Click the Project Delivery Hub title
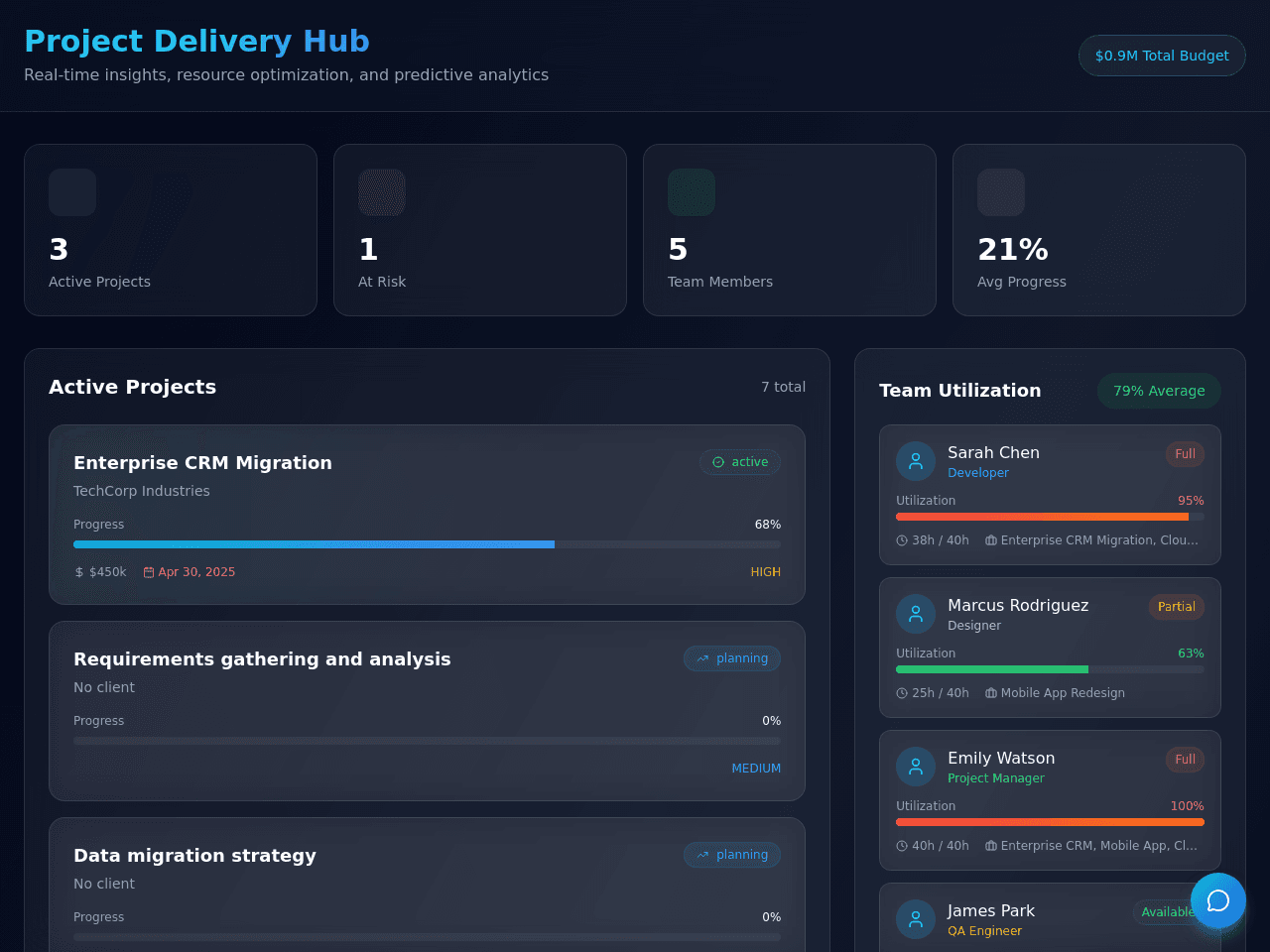The image size is (1270, 952). 196,41
